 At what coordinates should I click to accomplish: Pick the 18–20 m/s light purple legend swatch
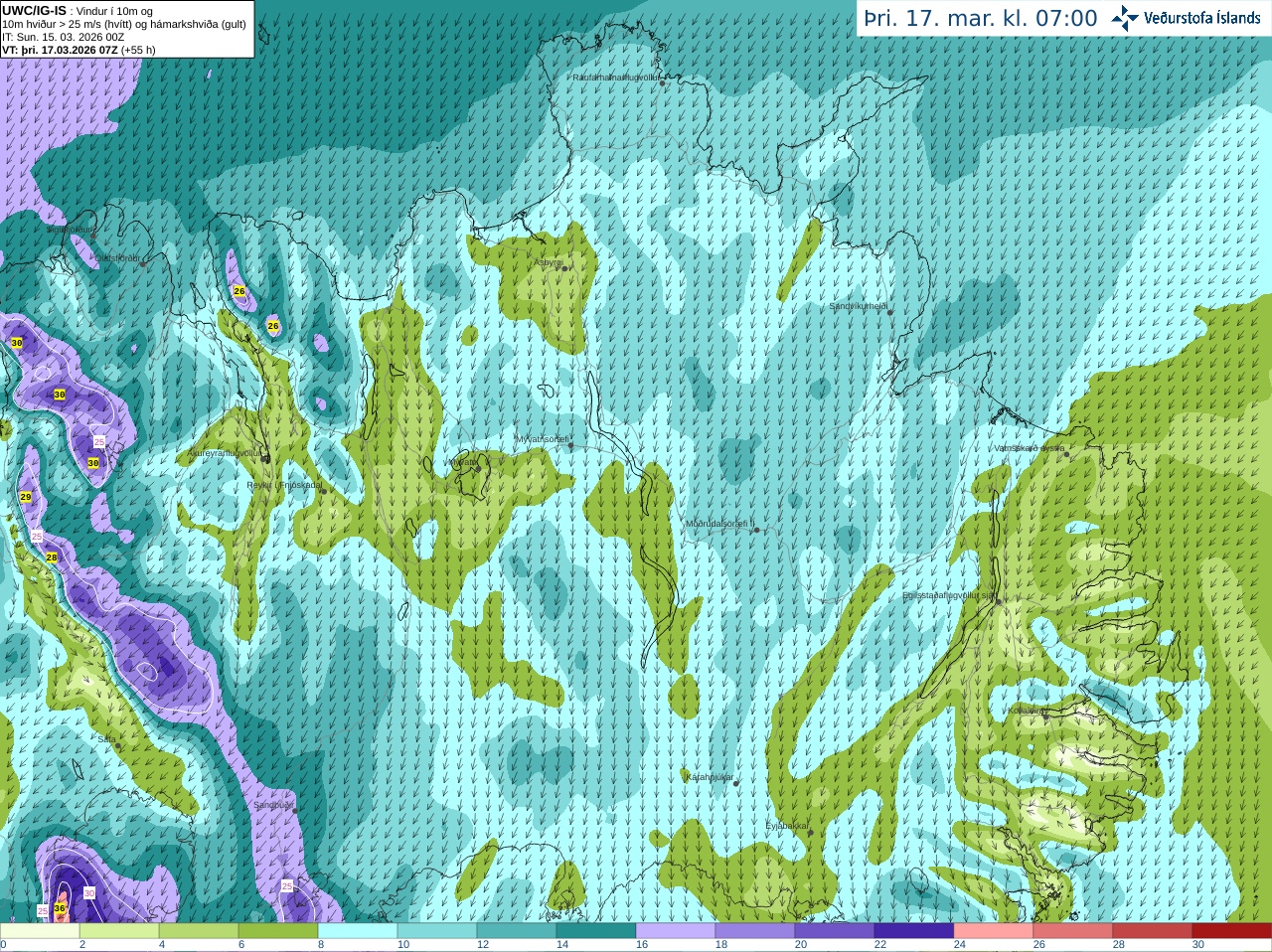tap(755, 931)
